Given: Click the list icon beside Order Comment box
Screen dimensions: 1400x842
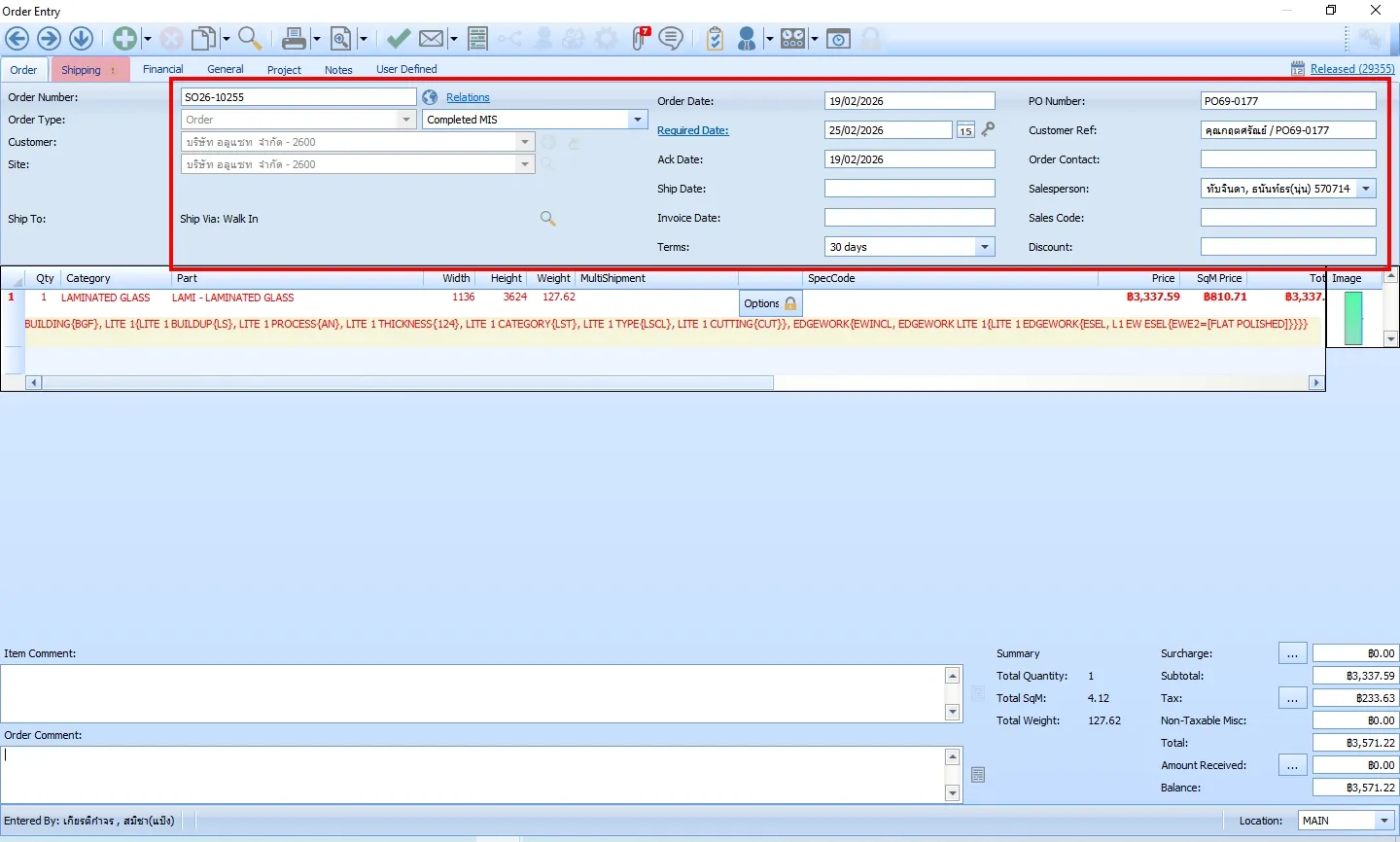Looking at the screenshot, I should click(978, 775).
